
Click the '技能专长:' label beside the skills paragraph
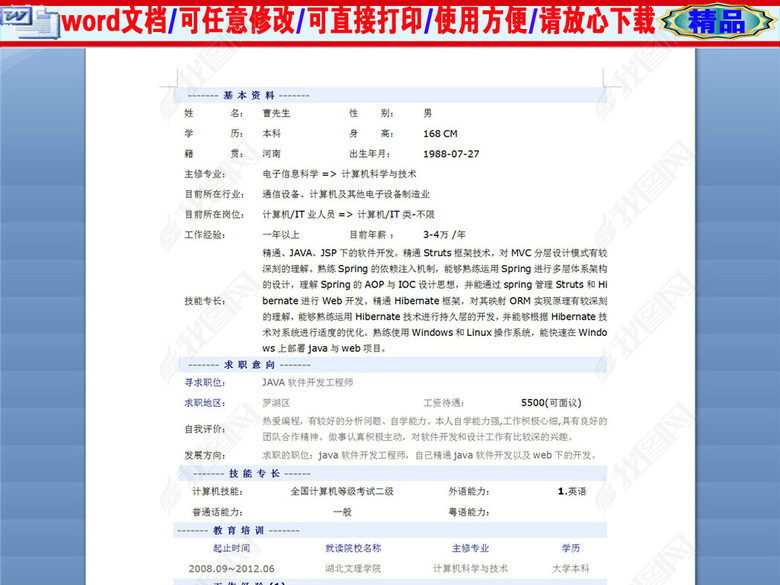(x=205, y=301)
